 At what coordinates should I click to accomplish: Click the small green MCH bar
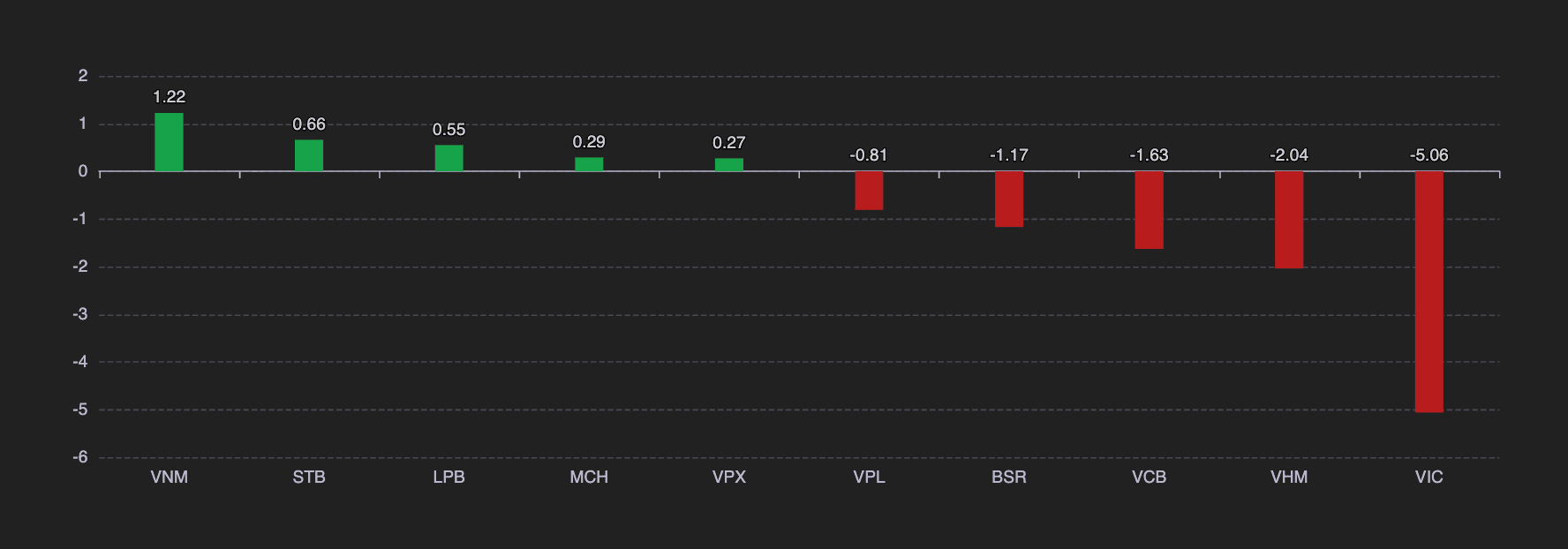tap(589, 164)
